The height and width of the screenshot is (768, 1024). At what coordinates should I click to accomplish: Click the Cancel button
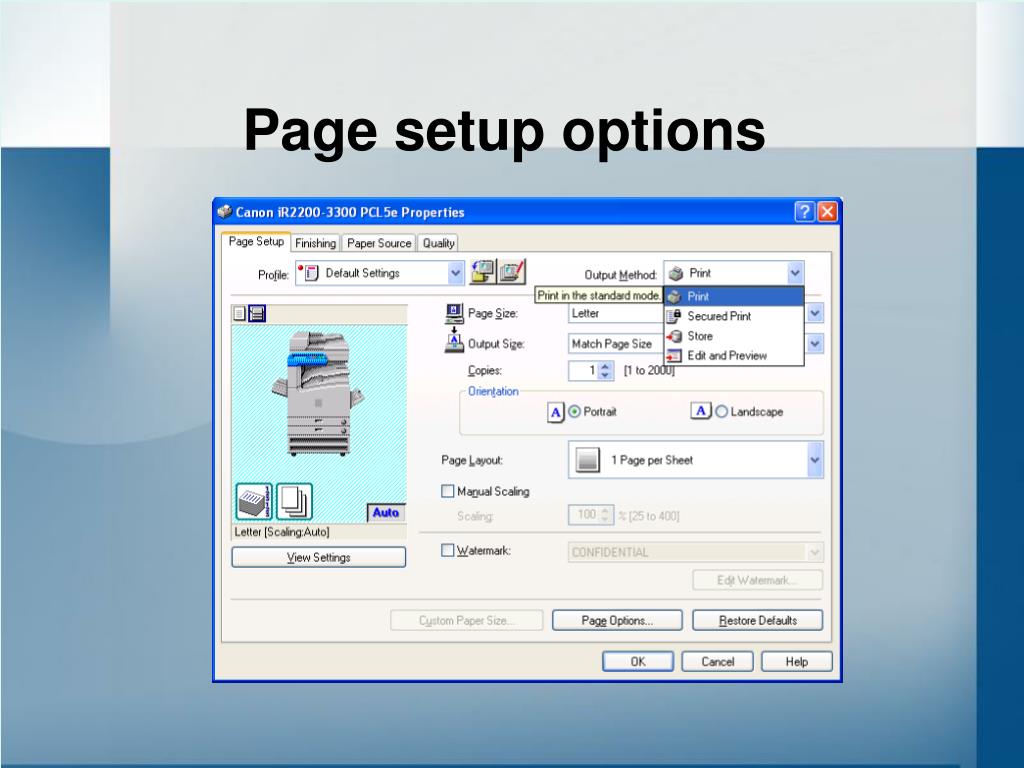click(x=718, y=662)
